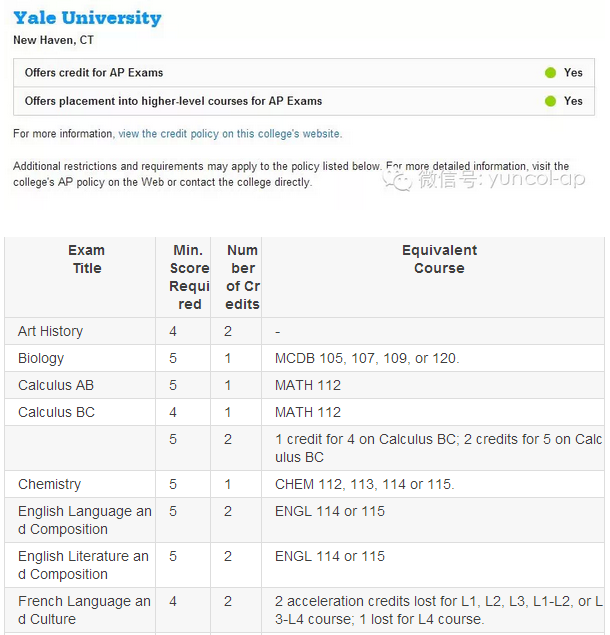Select 'Offers placement into higher-level courses for AP Exams' text

173,101
